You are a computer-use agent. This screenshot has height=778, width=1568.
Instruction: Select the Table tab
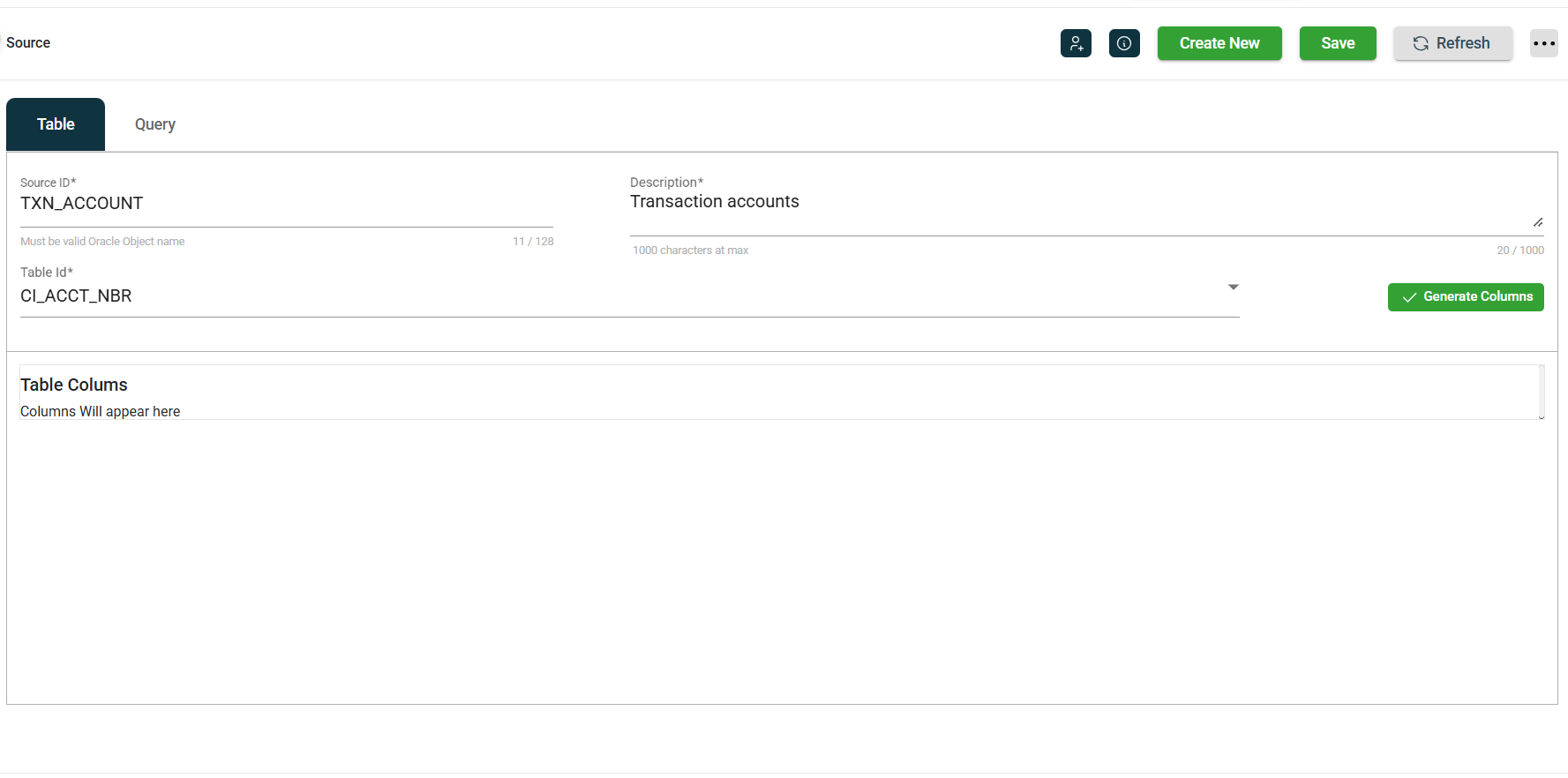tap(56, 124)
